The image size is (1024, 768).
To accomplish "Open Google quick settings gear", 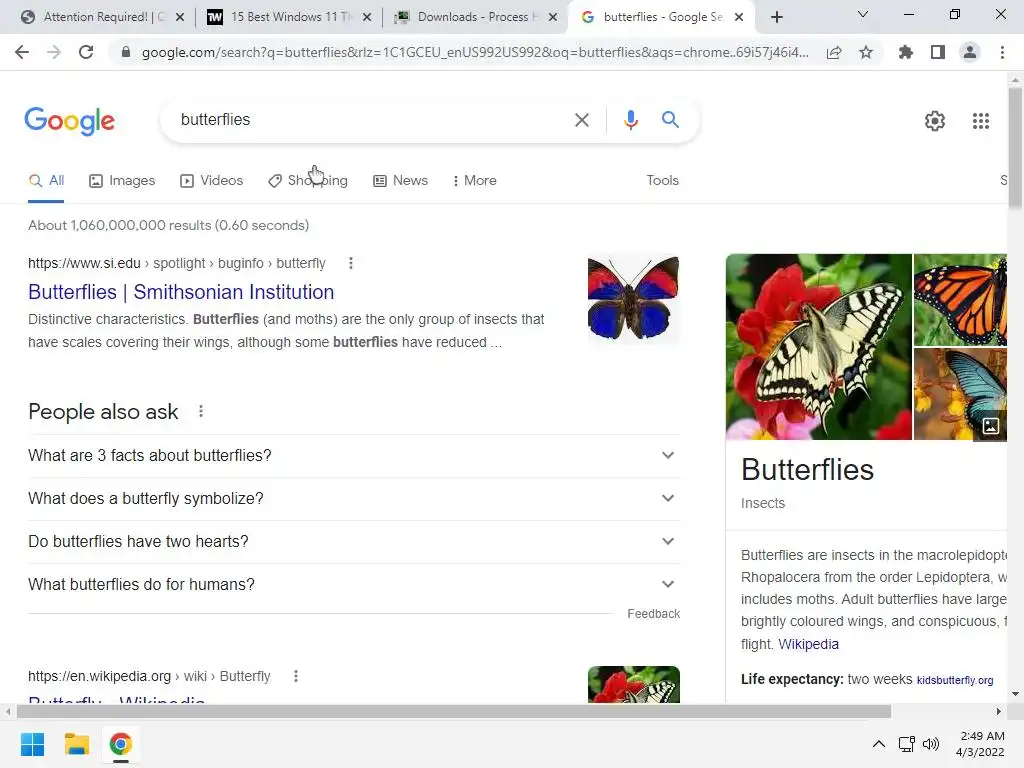I will 935,121.
